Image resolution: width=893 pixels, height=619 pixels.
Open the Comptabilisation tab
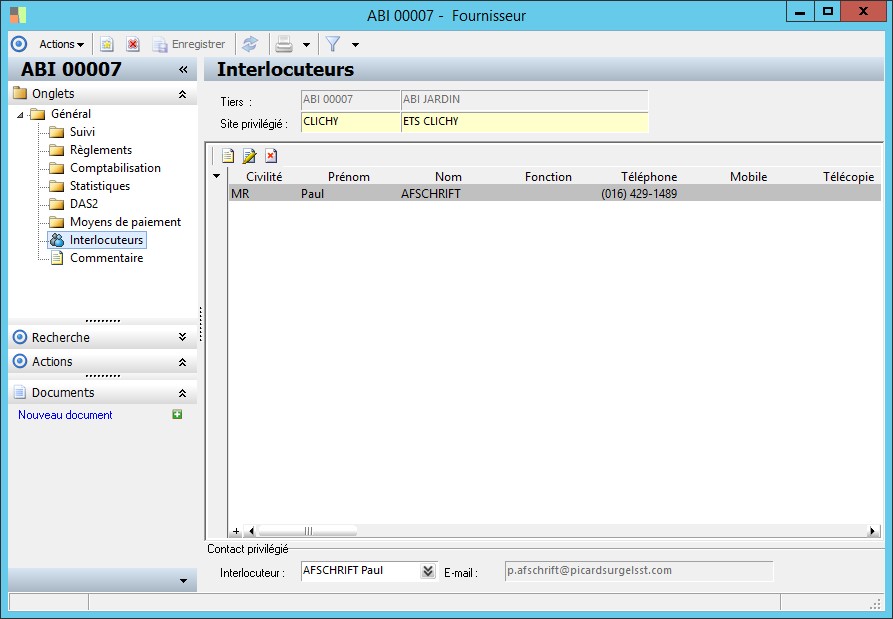pyautogui.click(x=115, y=168)
